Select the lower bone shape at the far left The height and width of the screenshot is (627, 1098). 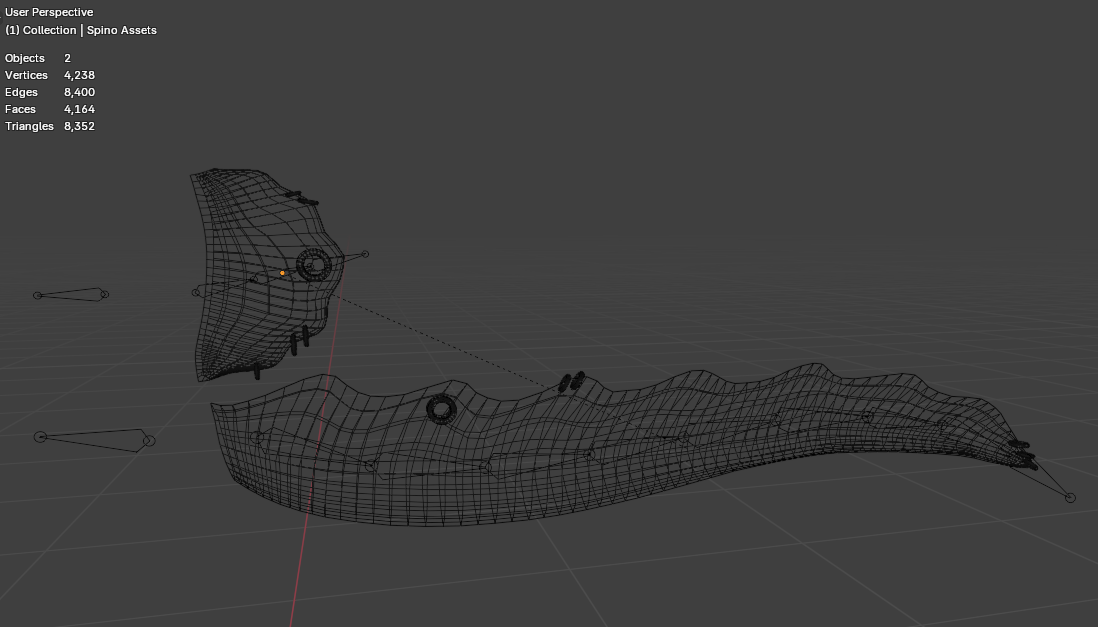pos(94,439)
